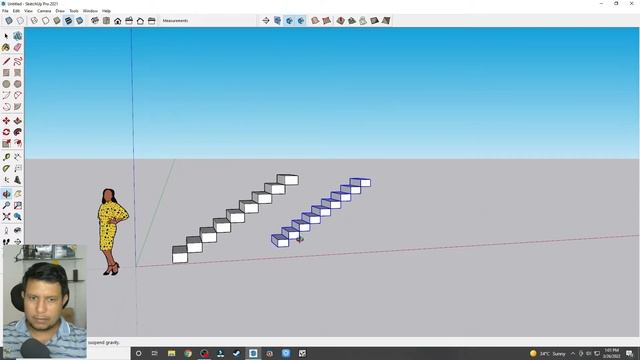The width and height of the screenshot is (640, 360).
Task: Select the 3-Point Arc tool
Action: 6,107
